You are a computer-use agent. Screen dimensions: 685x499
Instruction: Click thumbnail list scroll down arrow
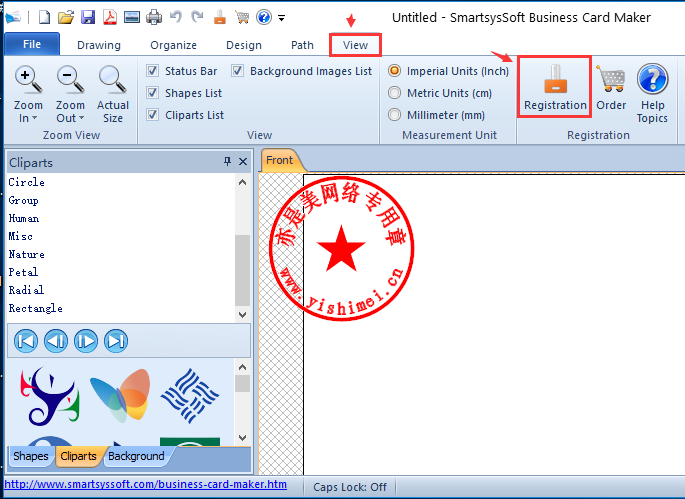(242, 437)
